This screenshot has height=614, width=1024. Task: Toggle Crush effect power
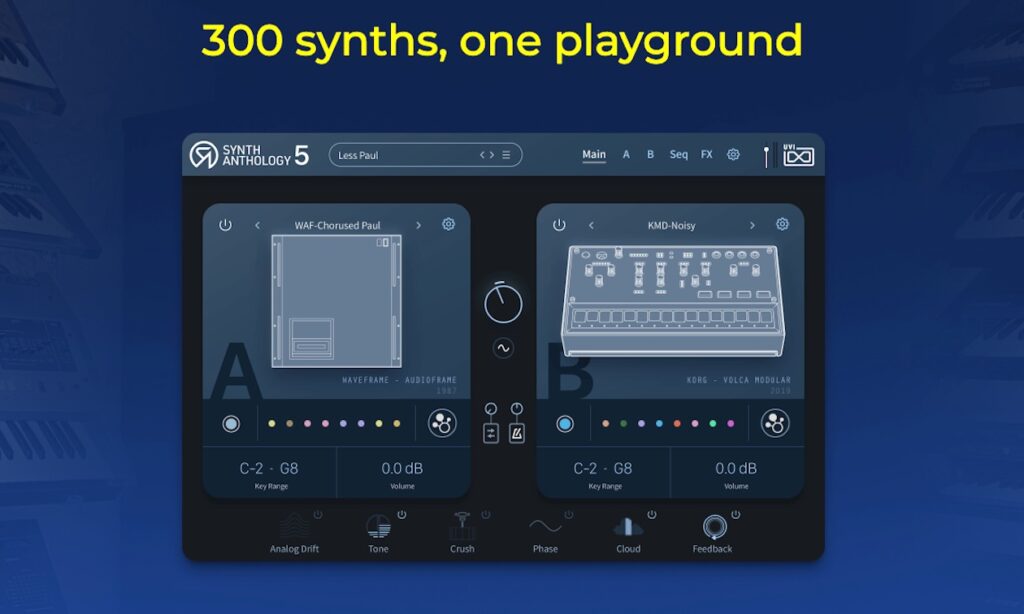(485, 515)
